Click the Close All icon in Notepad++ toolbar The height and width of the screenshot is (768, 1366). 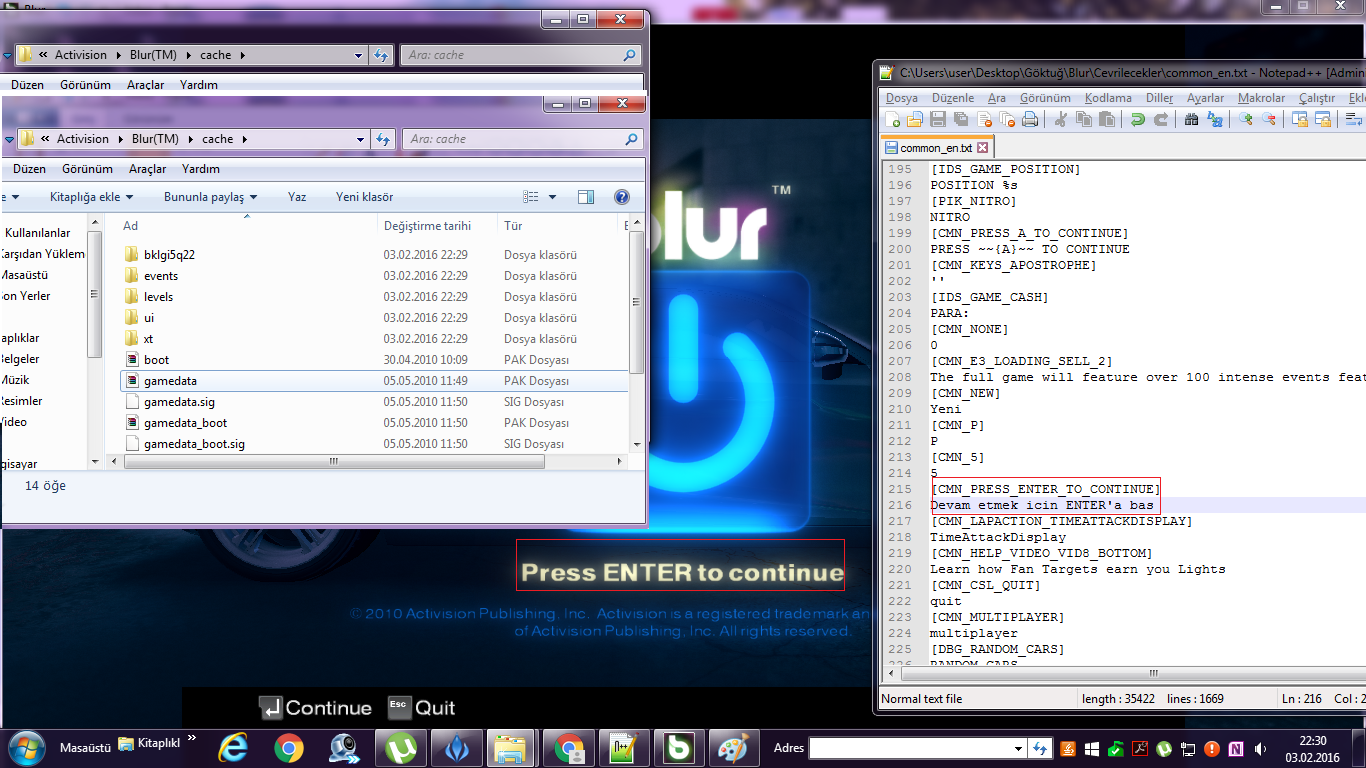click(x=1007, y=119)
